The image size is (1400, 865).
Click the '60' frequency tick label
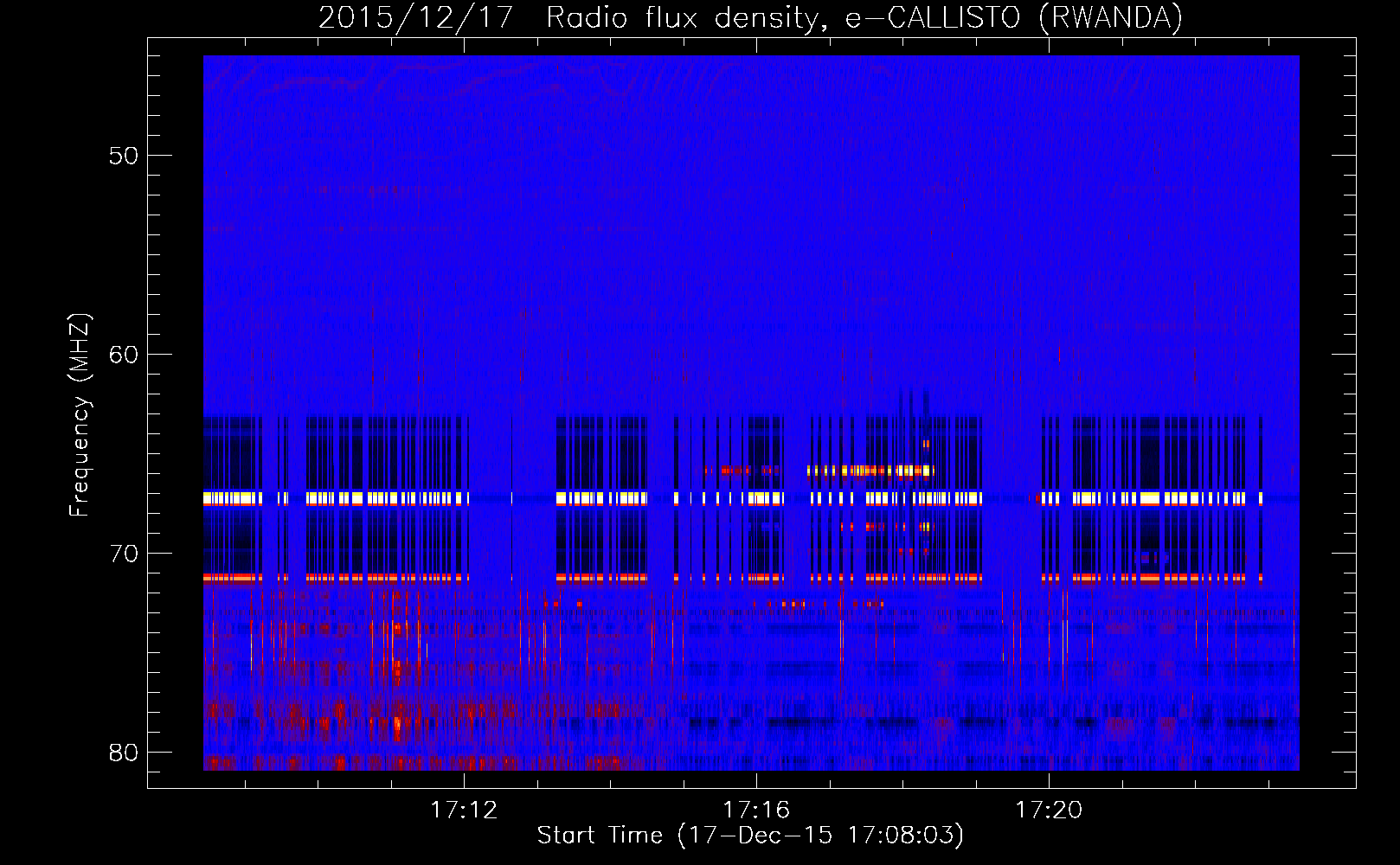click(x=124, y=355)
